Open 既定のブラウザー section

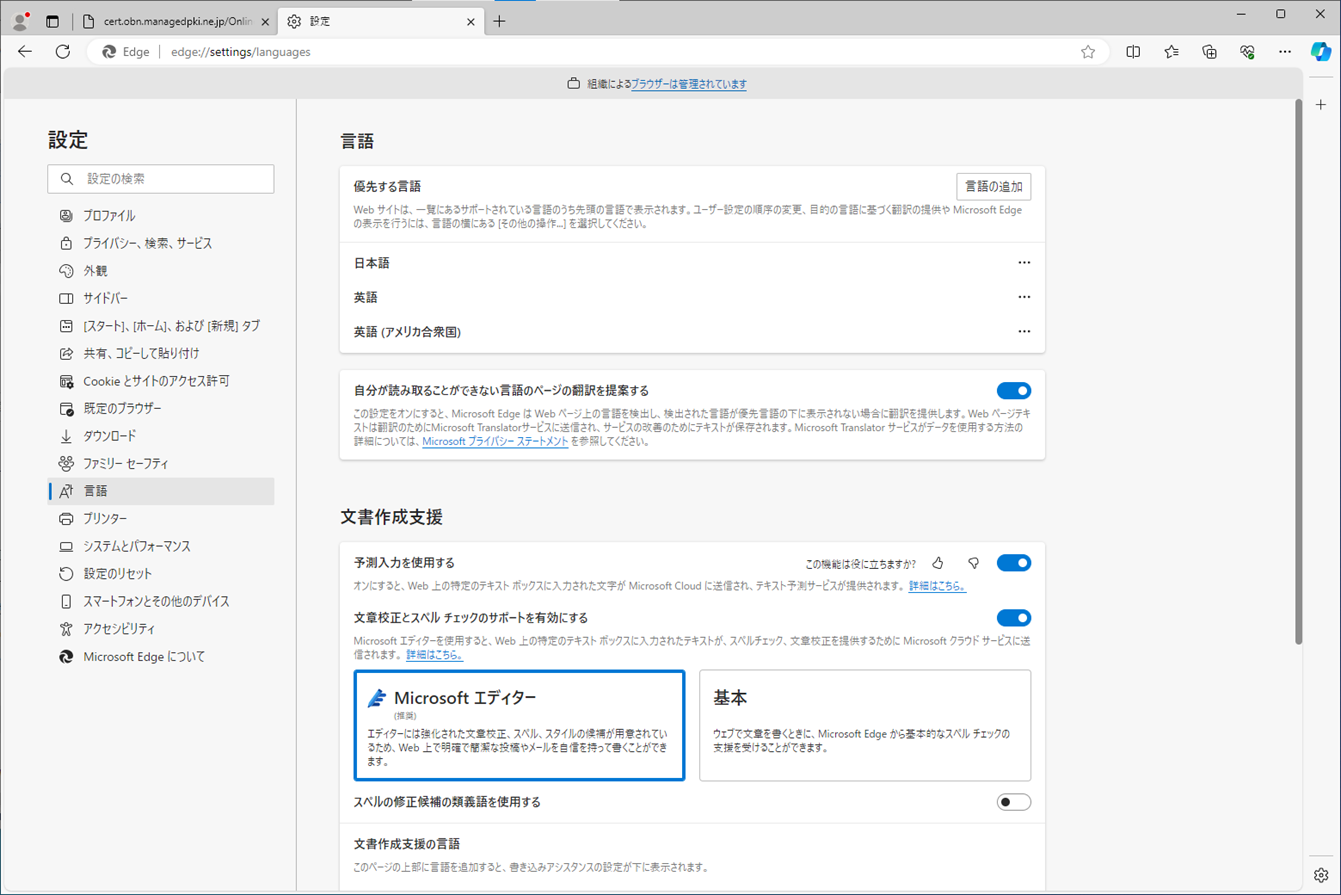(161, 408)
